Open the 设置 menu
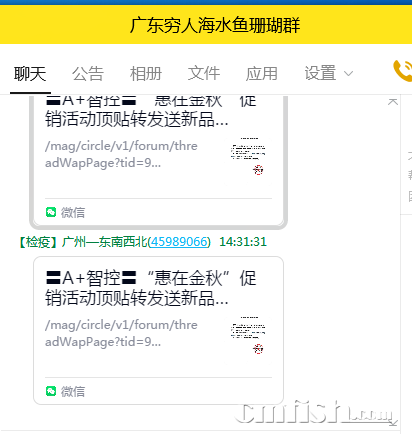The image size is (412, 434). [320, 73]
